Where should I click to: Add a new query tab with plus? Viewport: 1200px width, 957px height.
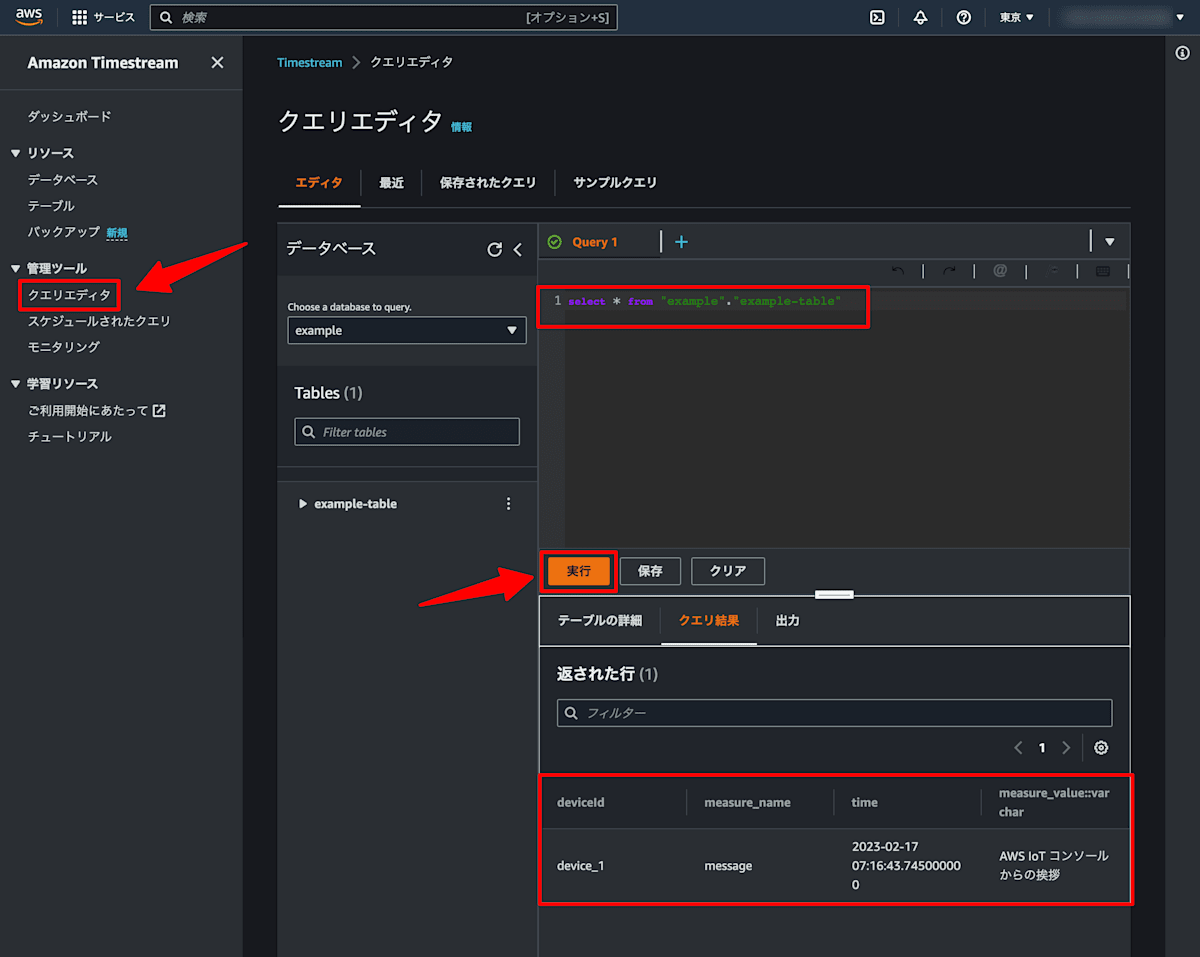[x=682, y=242]
